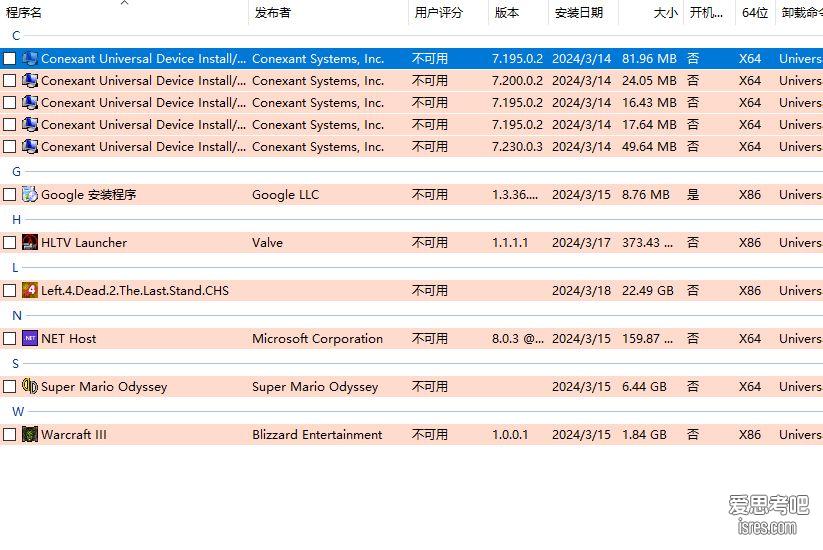Screen dimensions: 823x550
Task: Click the 1.84 GB size value
Action: click(x=644, y=435)
